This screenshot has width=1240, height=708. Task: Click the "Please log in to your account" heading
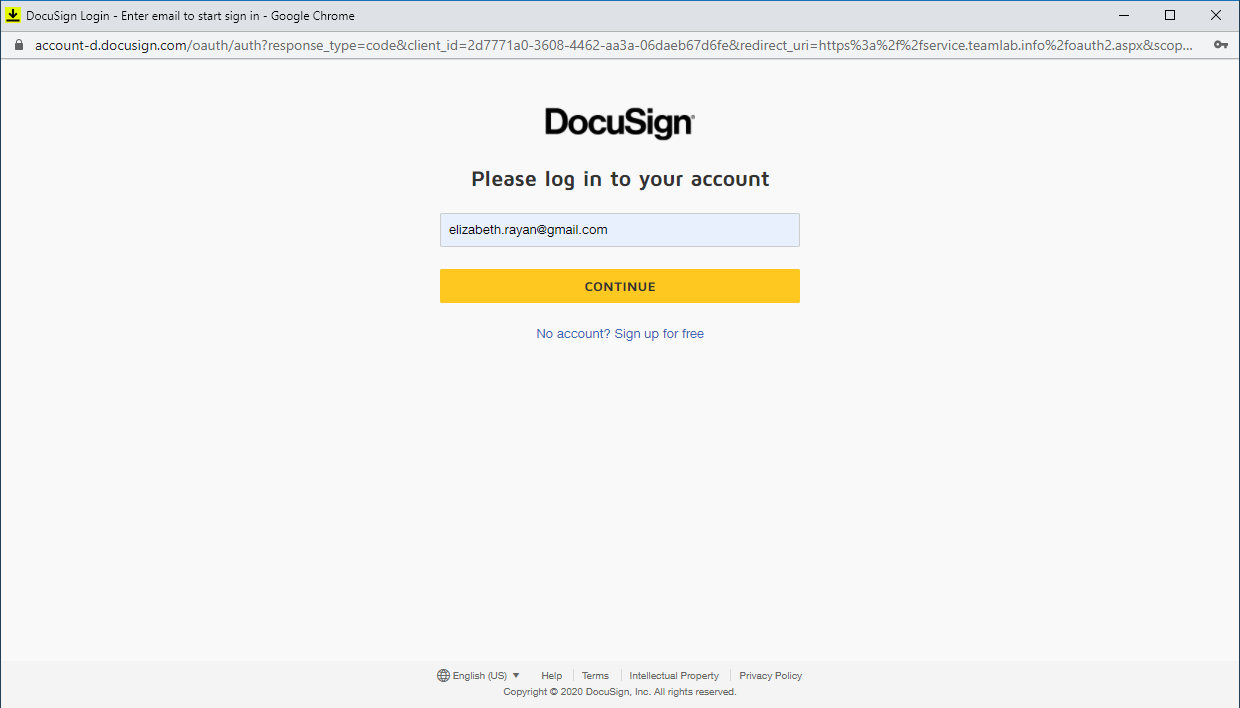[620, 179]
